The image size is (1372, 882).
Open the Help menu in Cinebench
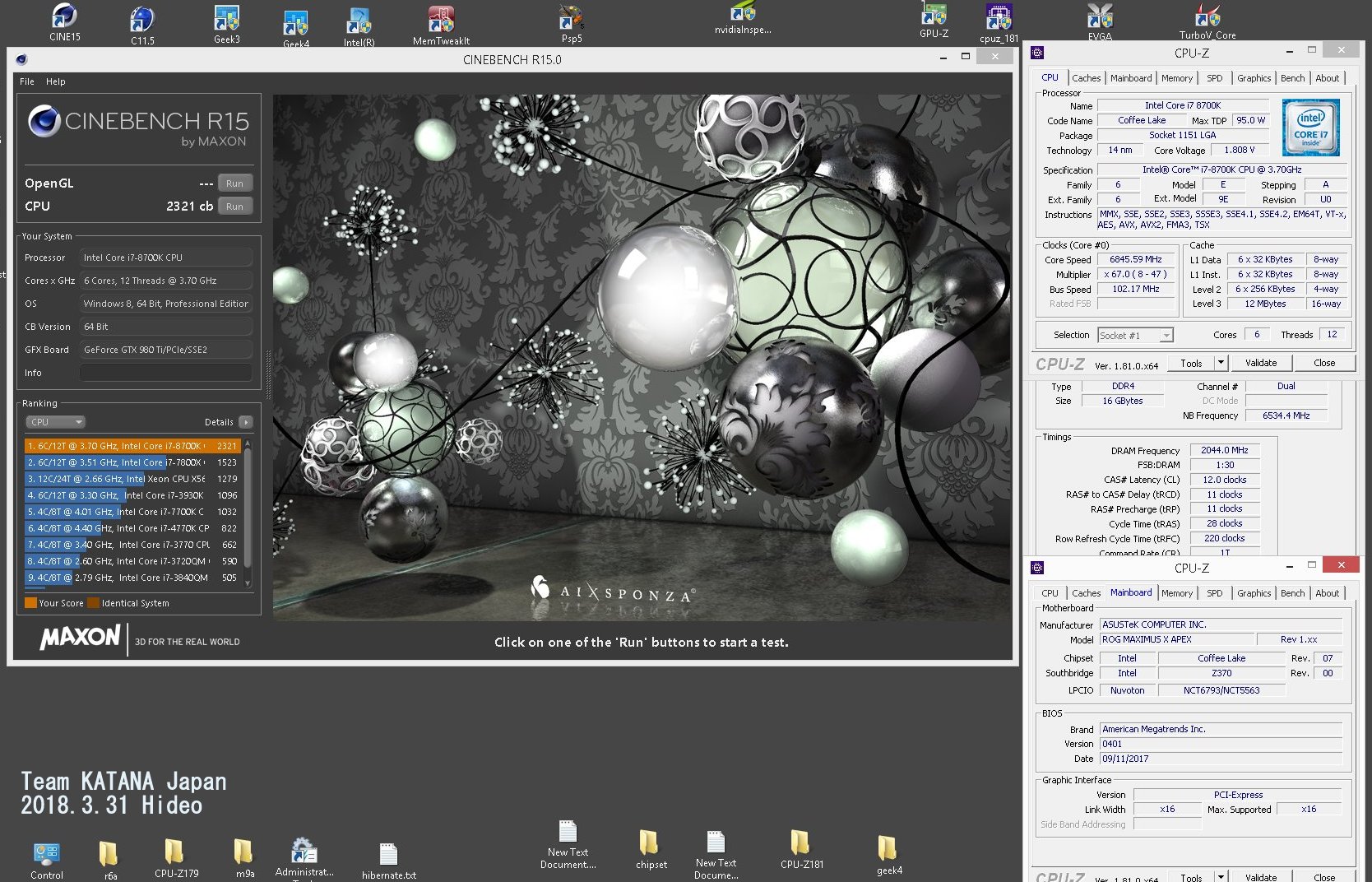point(56,81)
